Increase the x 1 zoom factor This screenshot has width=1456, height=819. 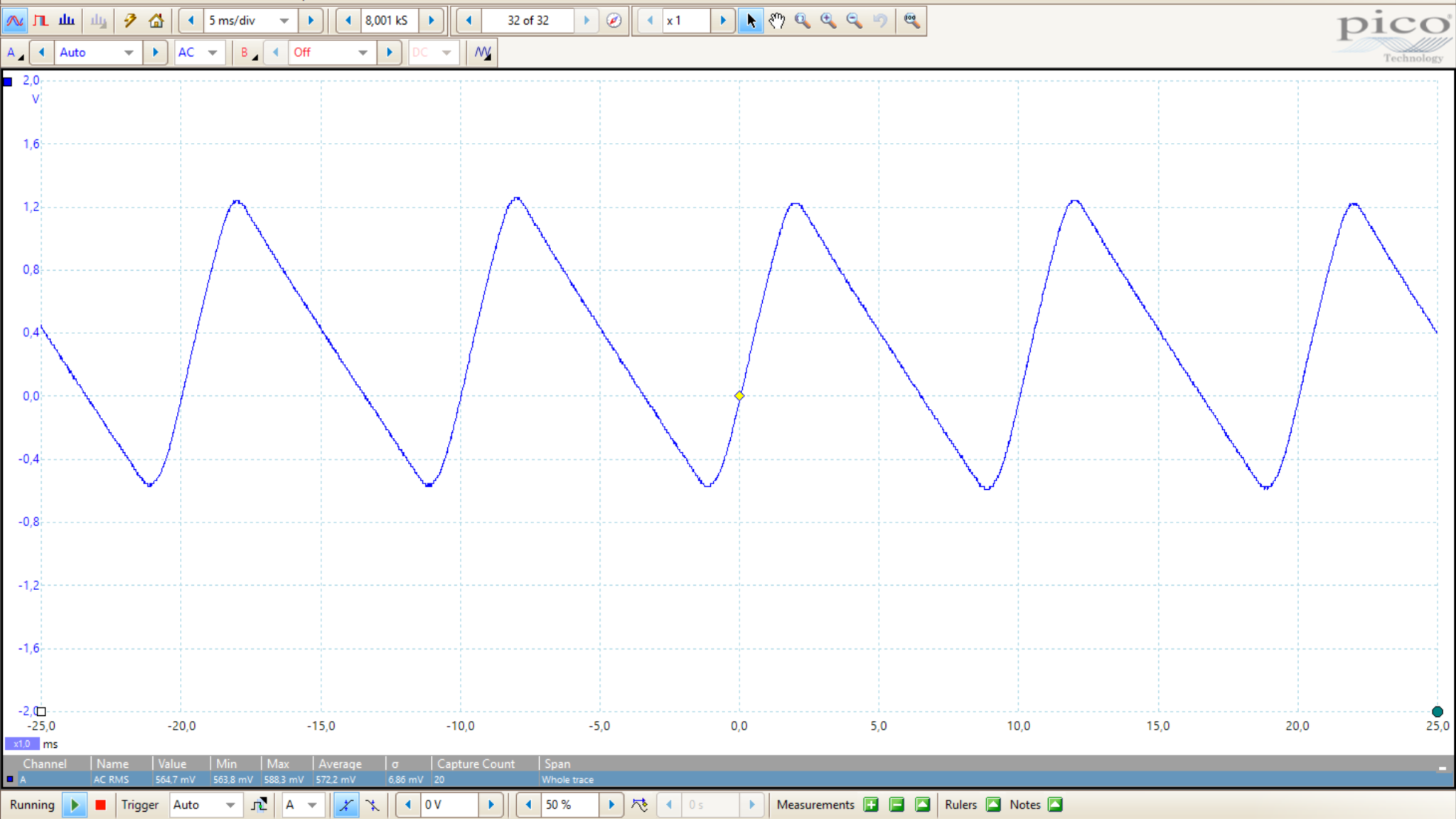[723, 21]
